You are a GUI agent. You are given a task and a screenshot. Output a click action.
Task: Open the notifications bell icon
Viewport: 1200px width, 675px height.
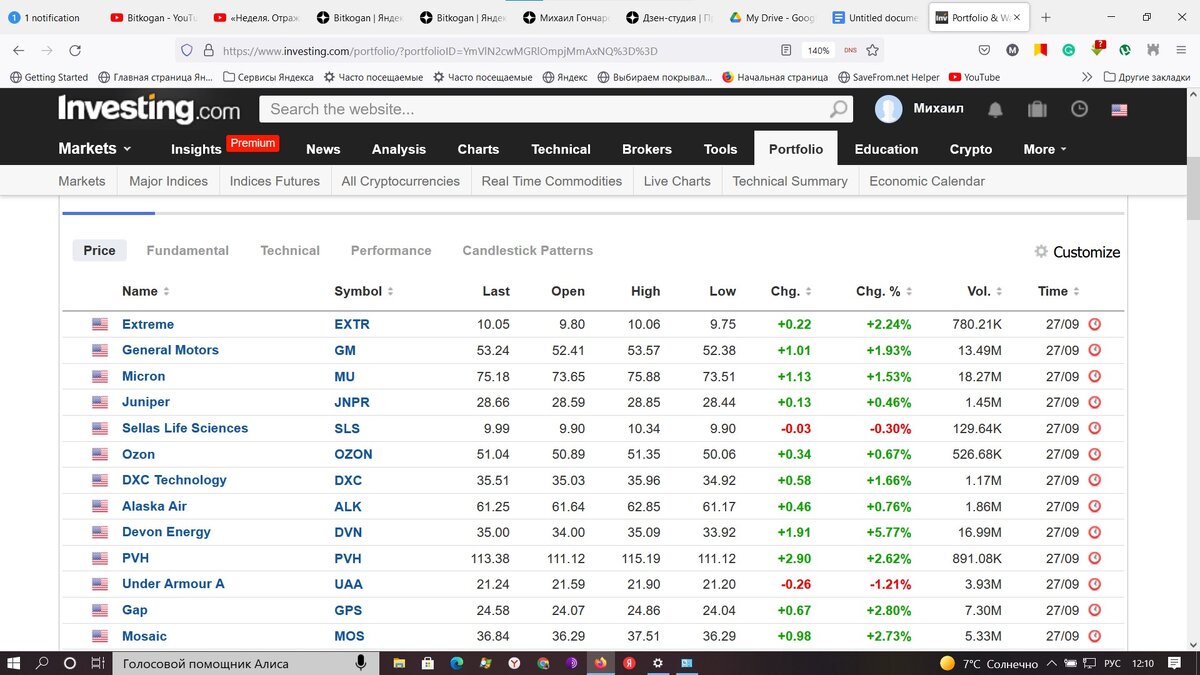point(995,109)
